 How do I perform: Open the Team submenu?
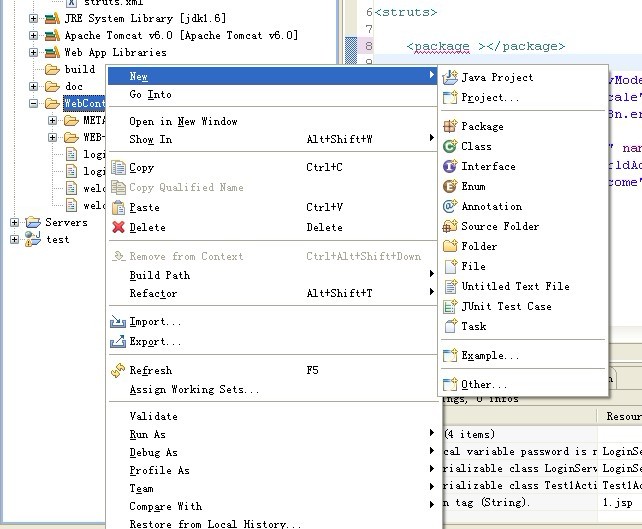[x=272, y=488]
